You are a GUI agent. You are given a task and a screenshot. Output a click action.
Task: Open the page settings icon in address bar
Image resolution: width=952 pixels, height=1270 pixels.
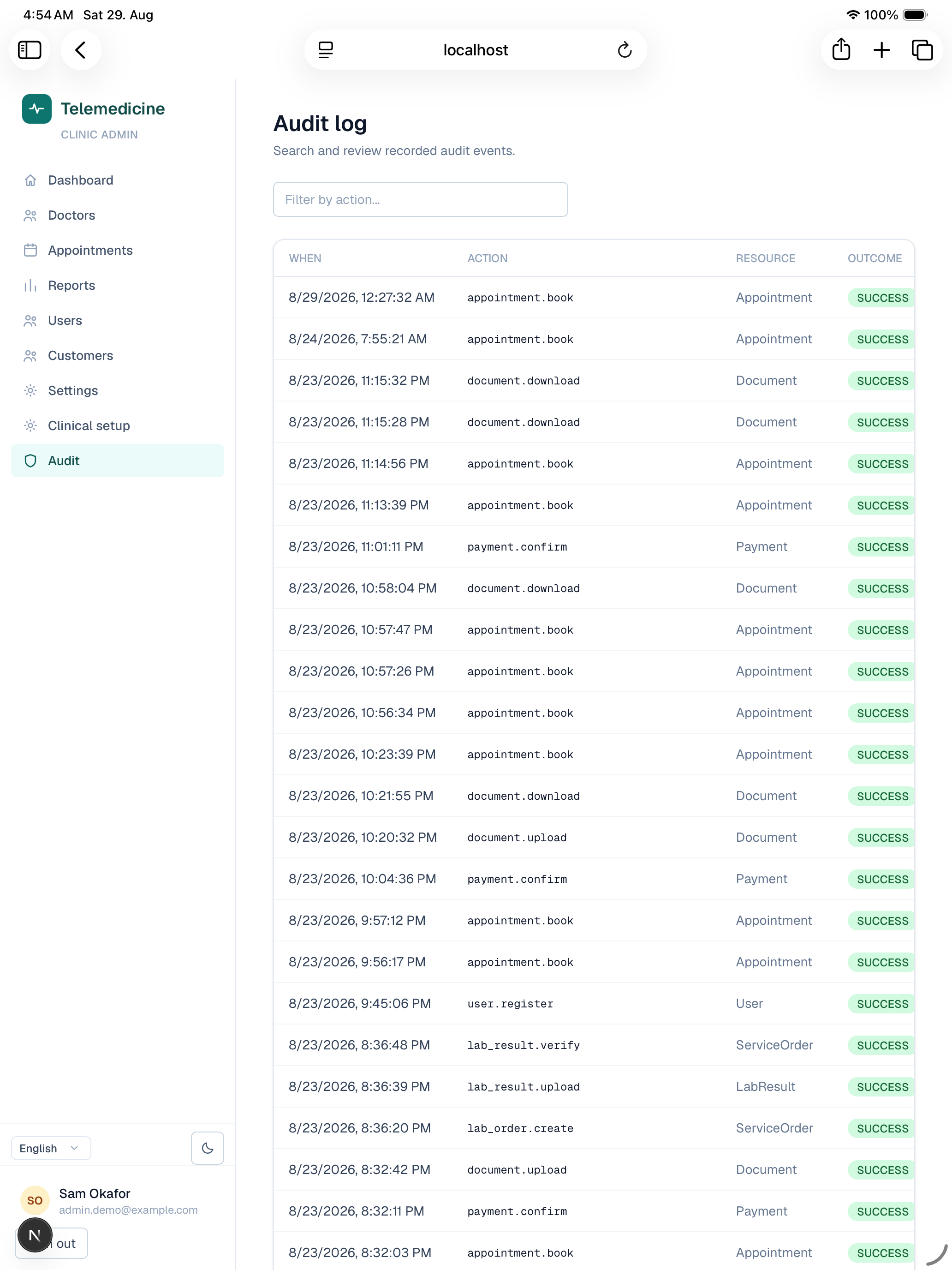(325, 50)
